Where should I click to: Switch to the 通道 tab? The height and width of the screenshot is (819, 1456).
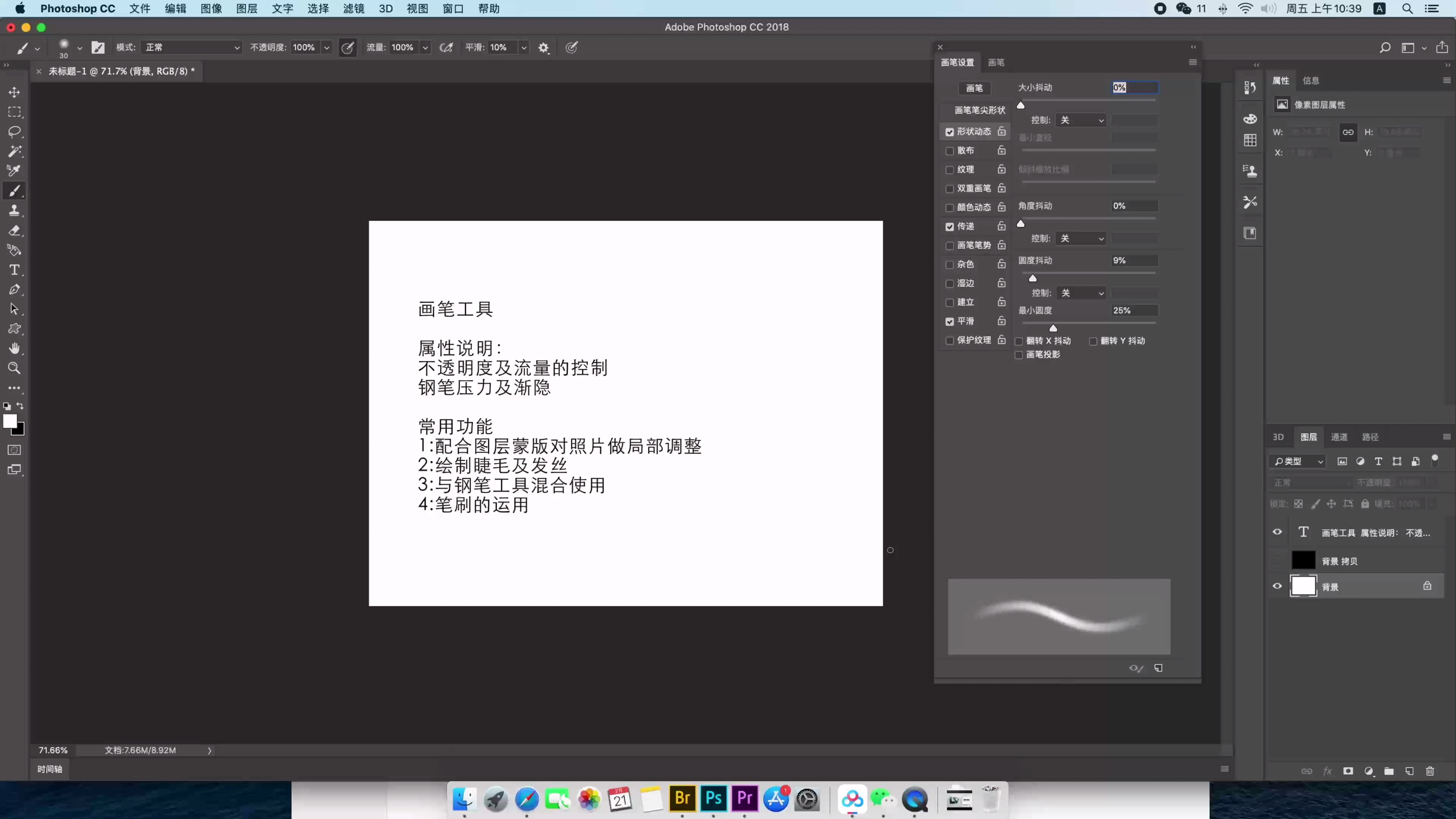[1339, 437]
